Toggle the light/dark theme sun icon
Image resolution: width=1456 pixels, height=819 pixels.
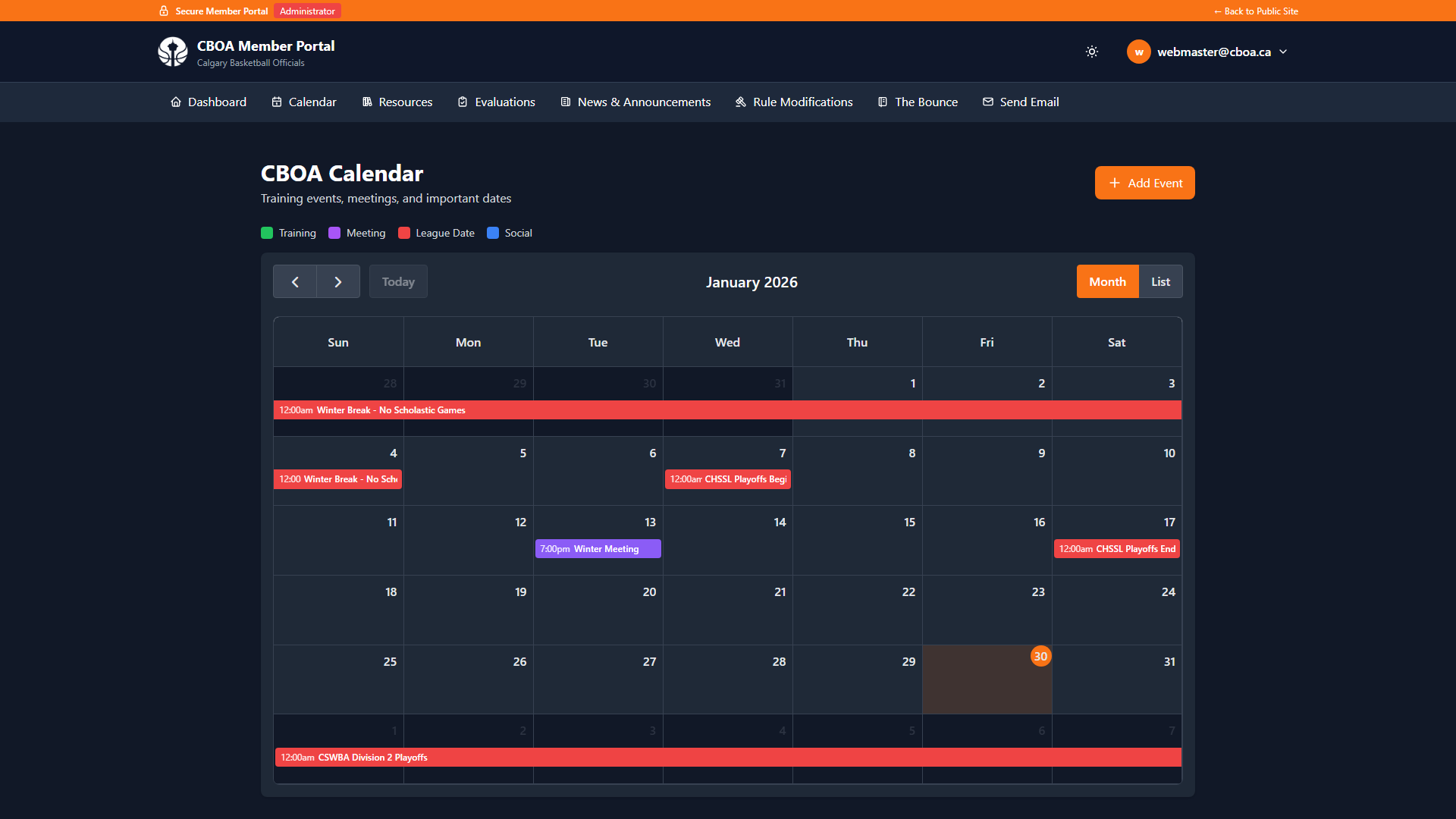coord(1092,52)
